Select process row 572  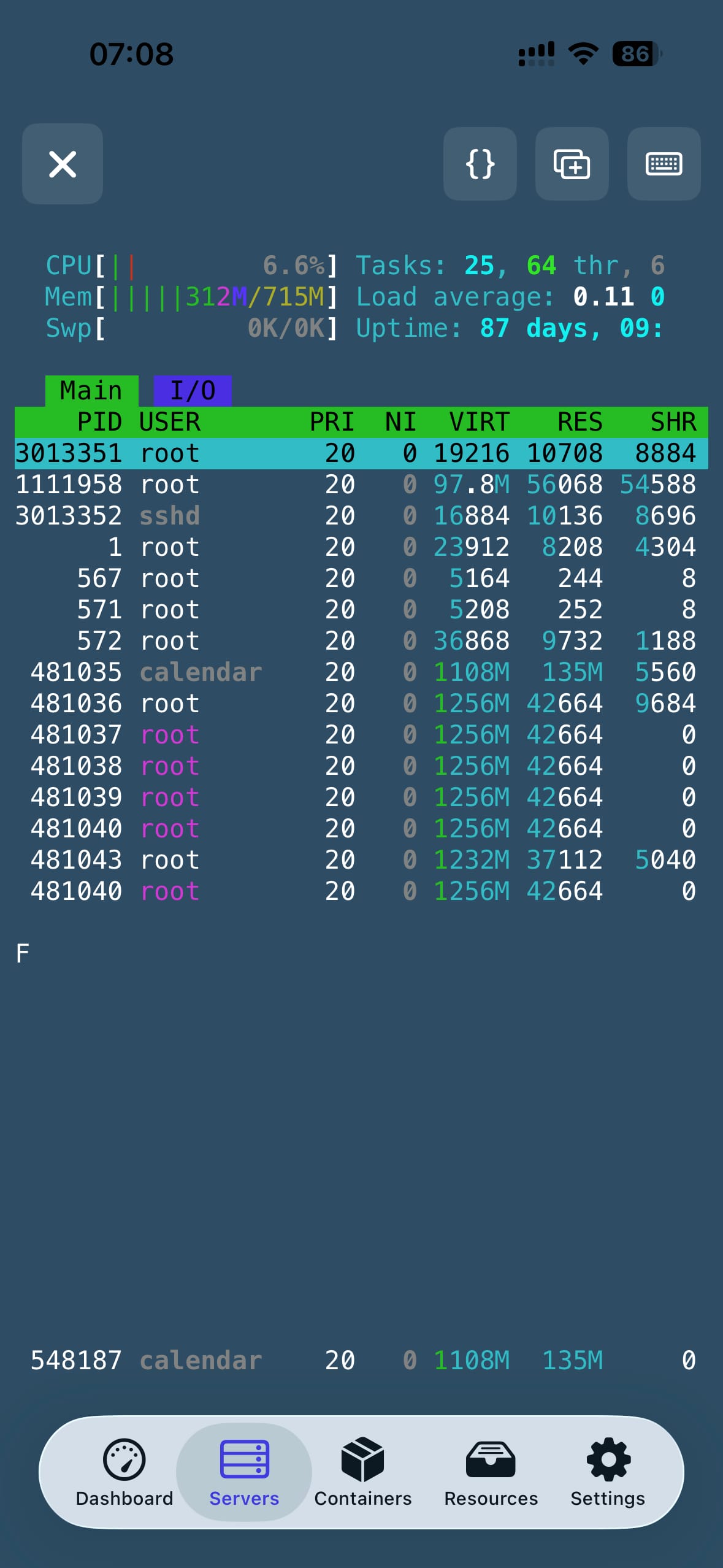tap(361, 641)
